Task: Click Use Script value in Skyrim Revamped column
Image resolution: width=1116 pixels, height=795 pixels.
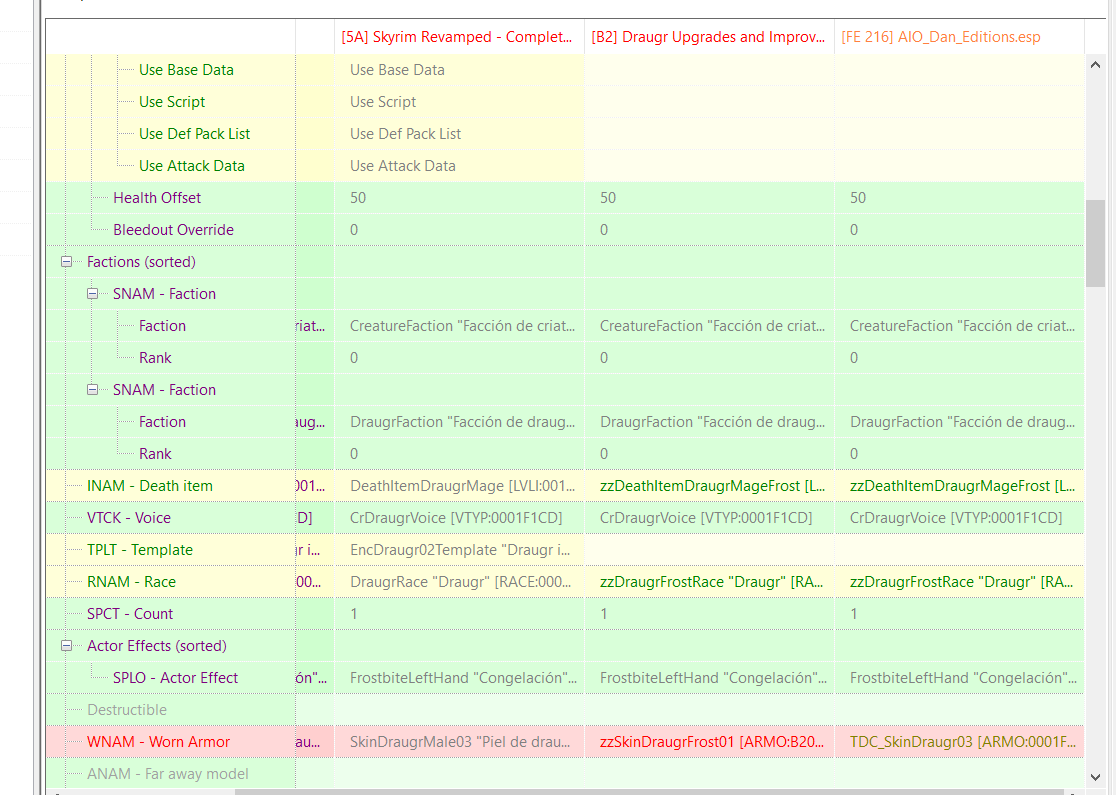Action: click(x=459, y=102)
